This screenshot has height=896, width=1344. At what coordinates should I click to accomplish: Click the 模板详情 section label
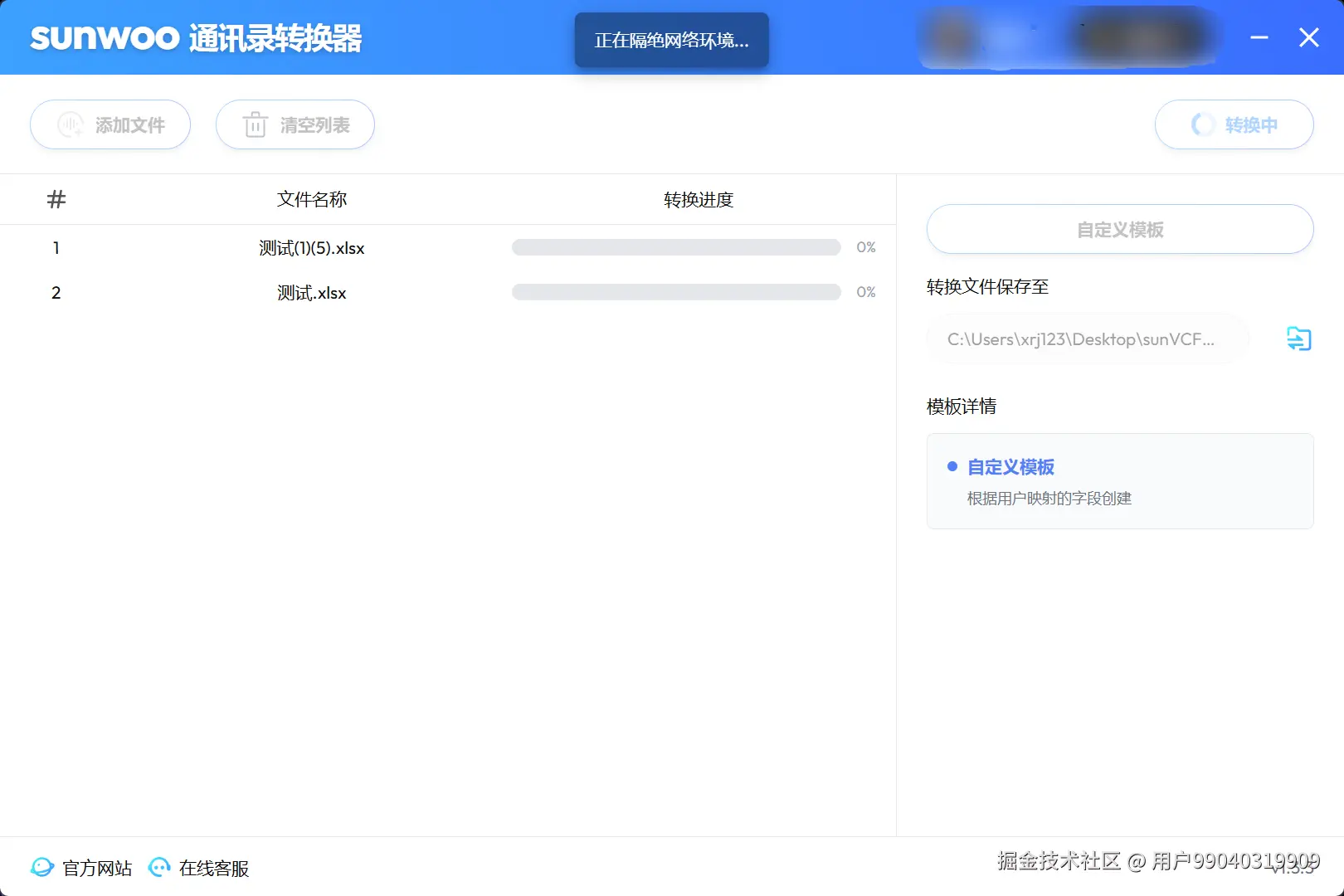[962, 406]
